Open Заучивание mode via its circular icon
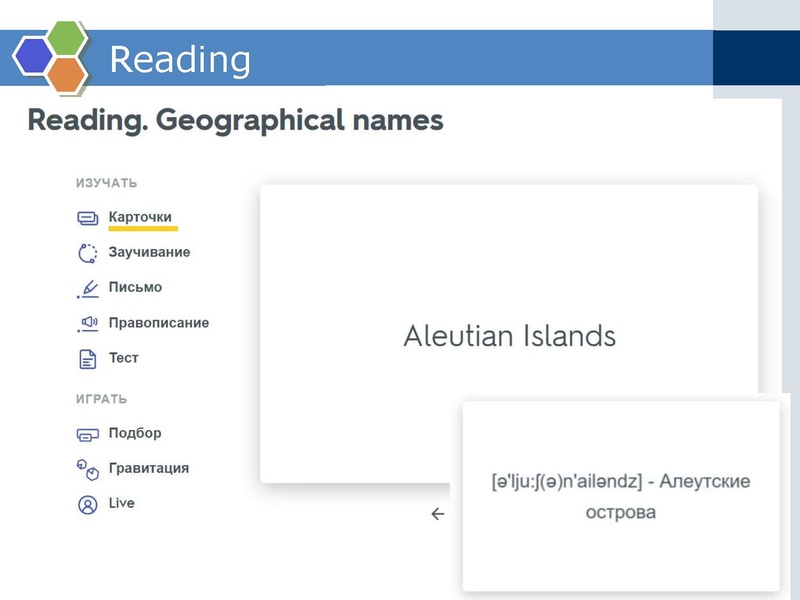800x600 pixels. 88,251
